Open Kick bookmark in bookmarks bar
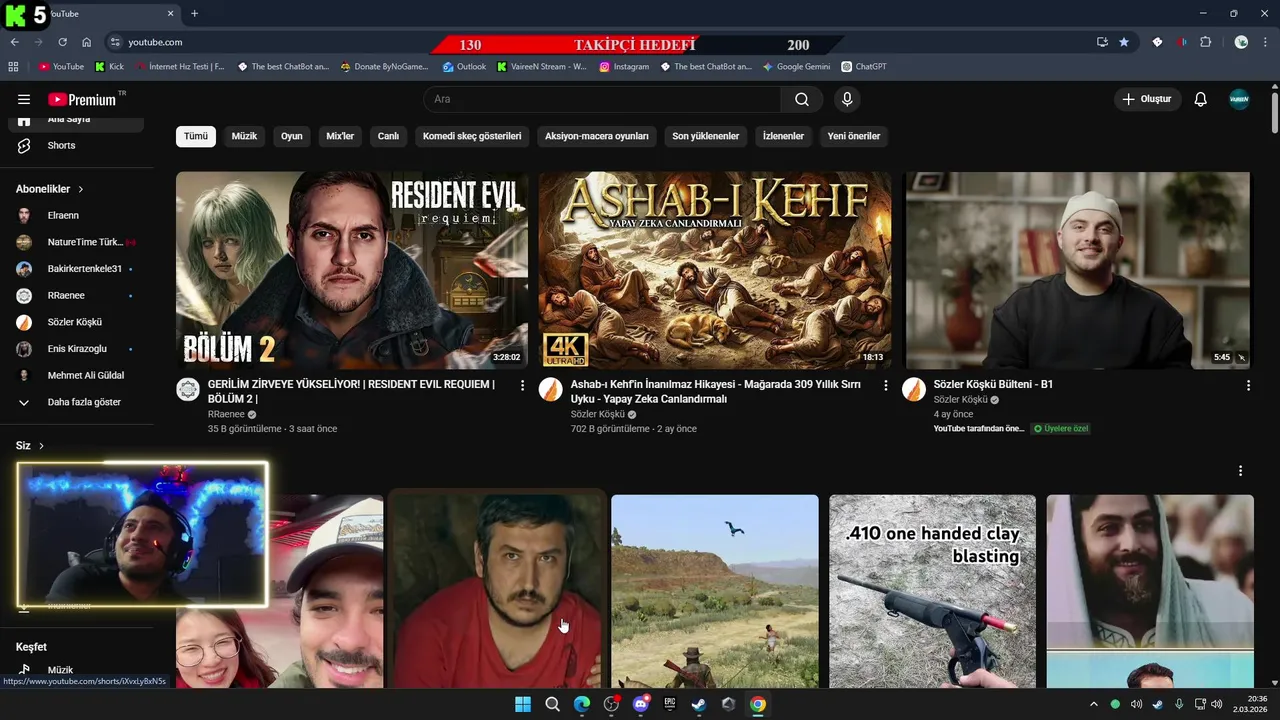This screenshot has height=720, width=1280. coord(109,67)
